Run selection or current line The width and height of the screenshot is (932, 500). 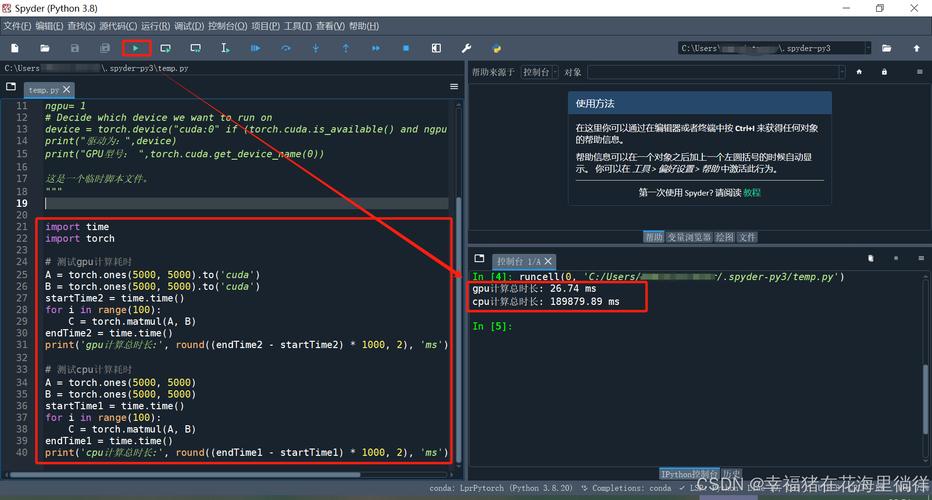225,48
